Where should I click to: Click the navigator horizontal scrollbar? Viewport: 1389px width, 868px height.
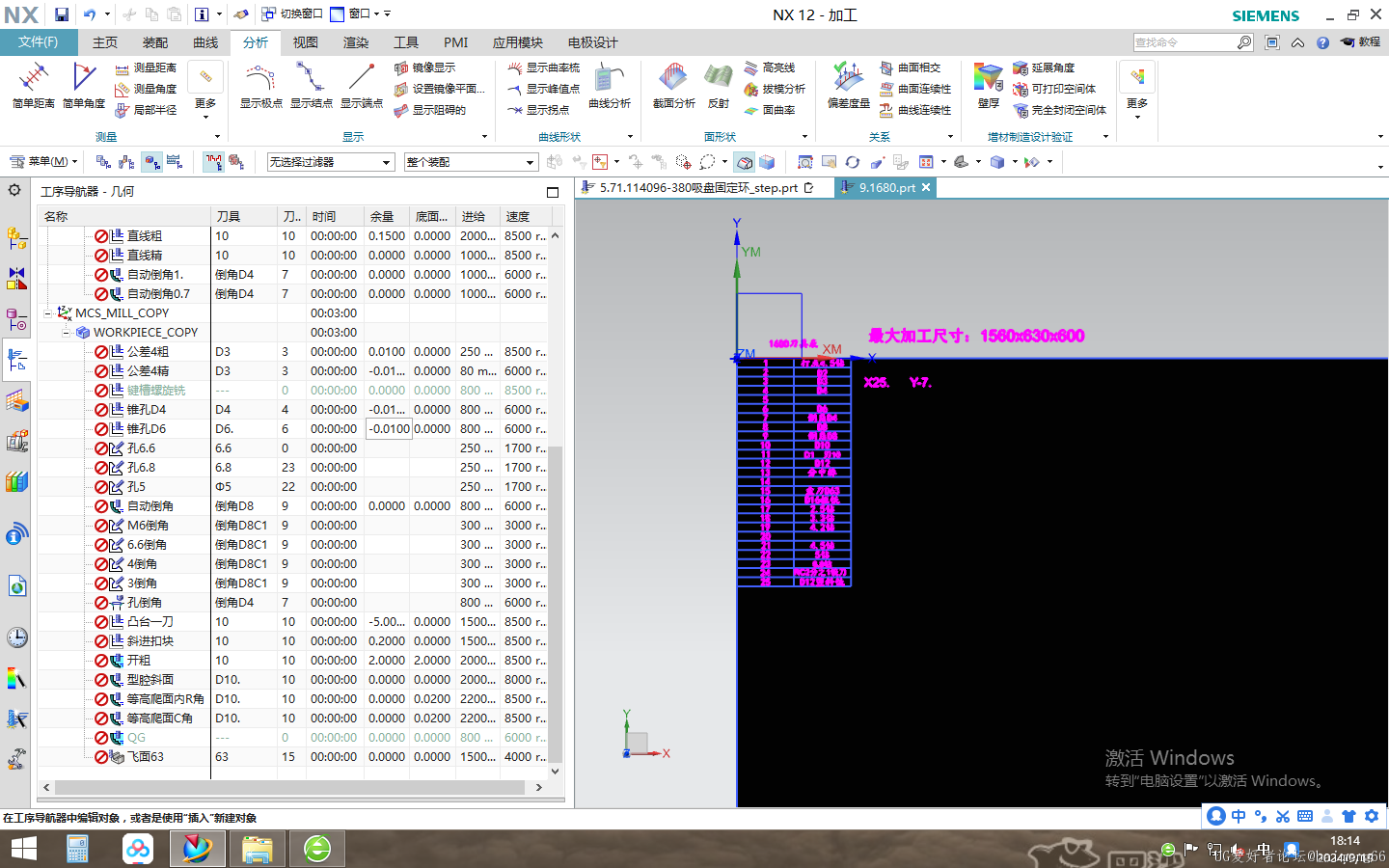point(289,787)
